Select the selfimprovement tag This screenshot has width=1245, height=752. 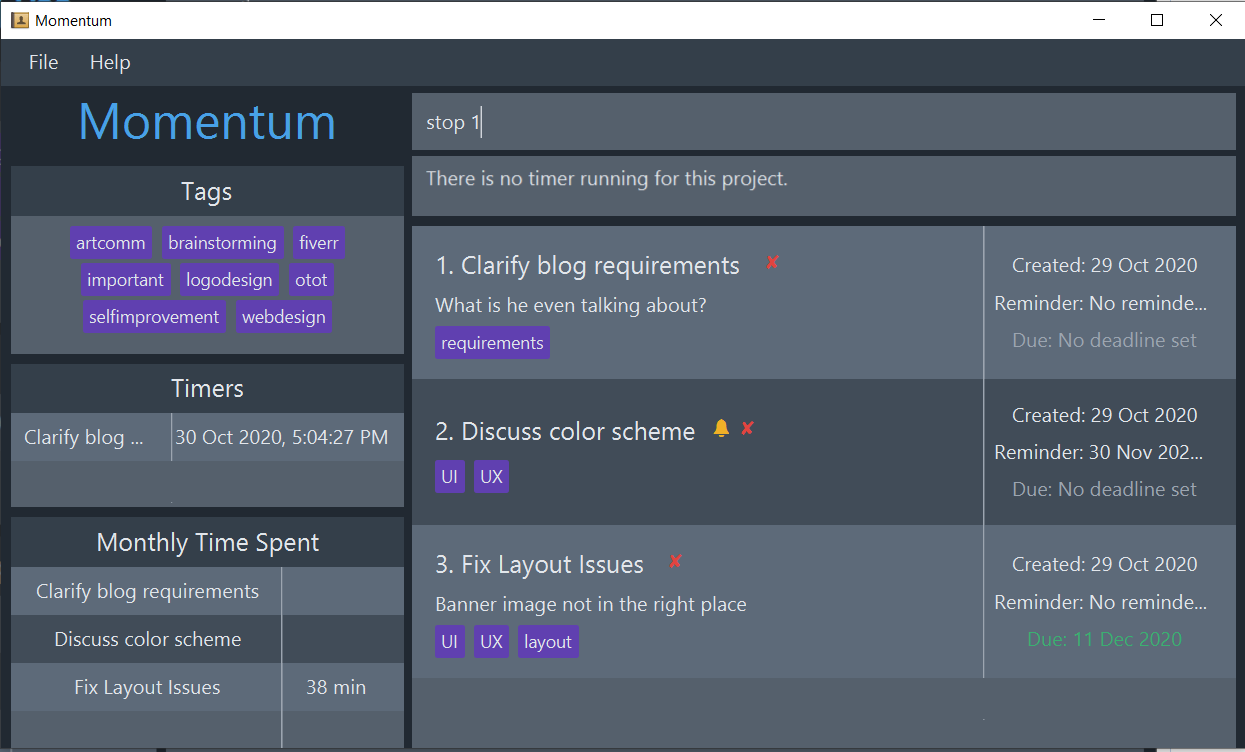(154, 317)
